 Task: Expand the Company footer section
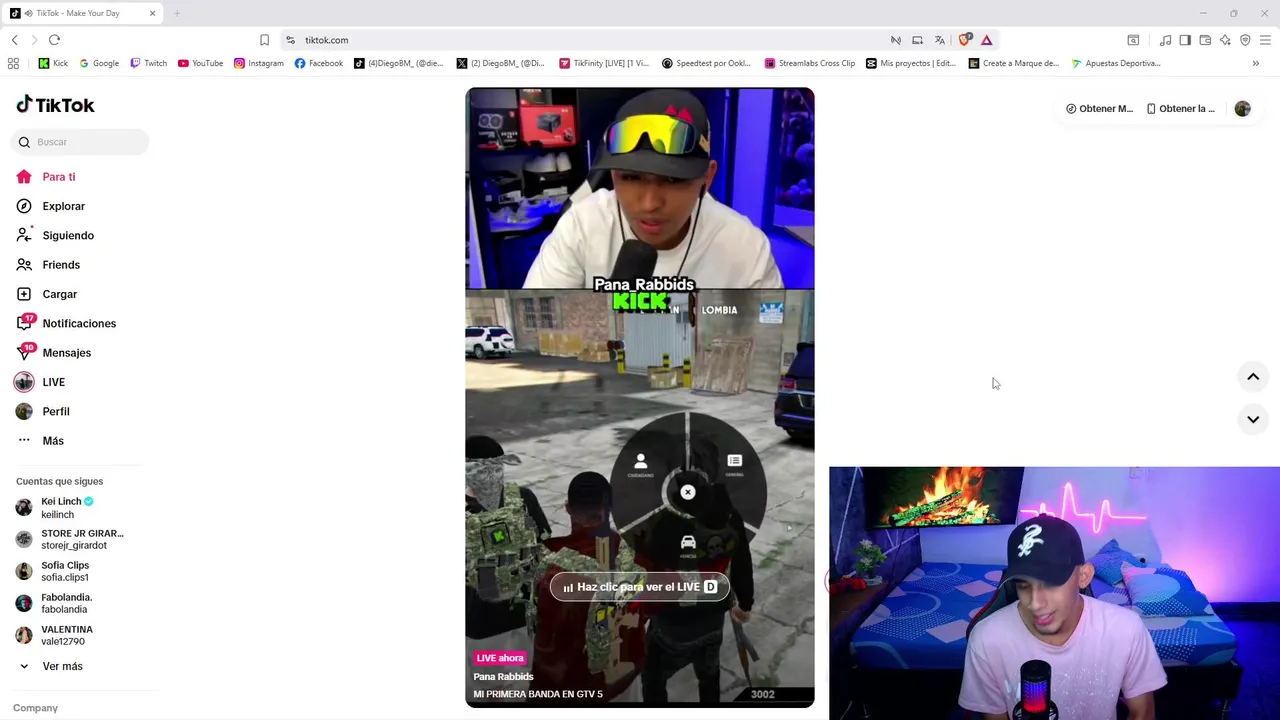point(35,708)
